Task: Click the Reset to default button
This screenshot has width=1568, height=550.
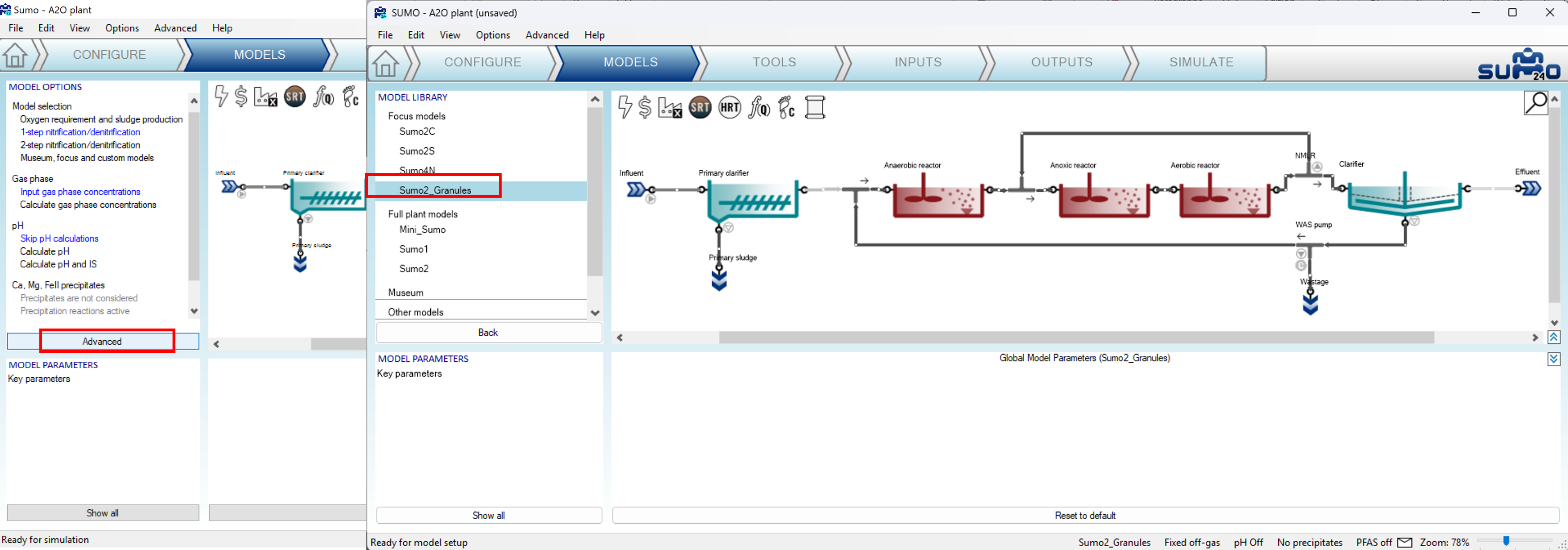Action: (x=1084, y=515)
